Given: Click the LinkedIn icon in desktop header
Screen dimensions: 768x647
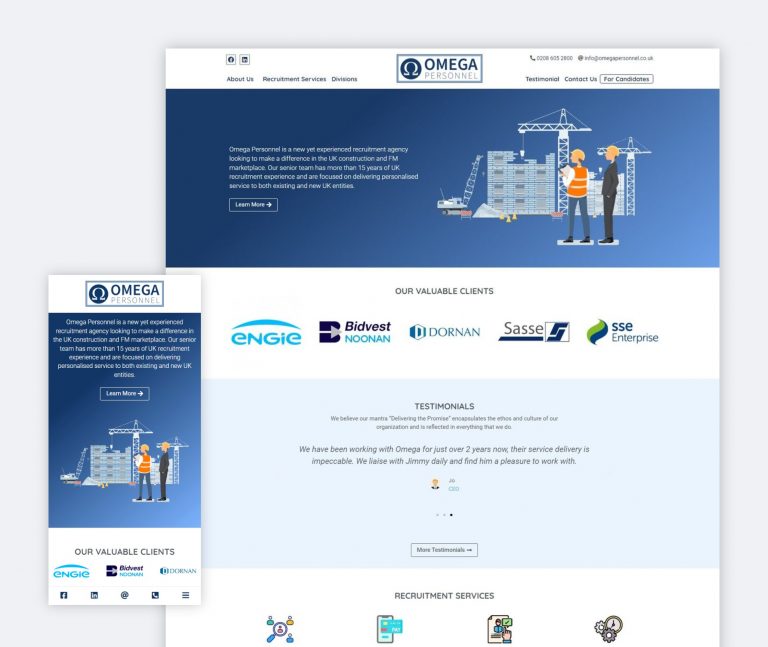Looking at the screenshot, I should tap(245, 60).
